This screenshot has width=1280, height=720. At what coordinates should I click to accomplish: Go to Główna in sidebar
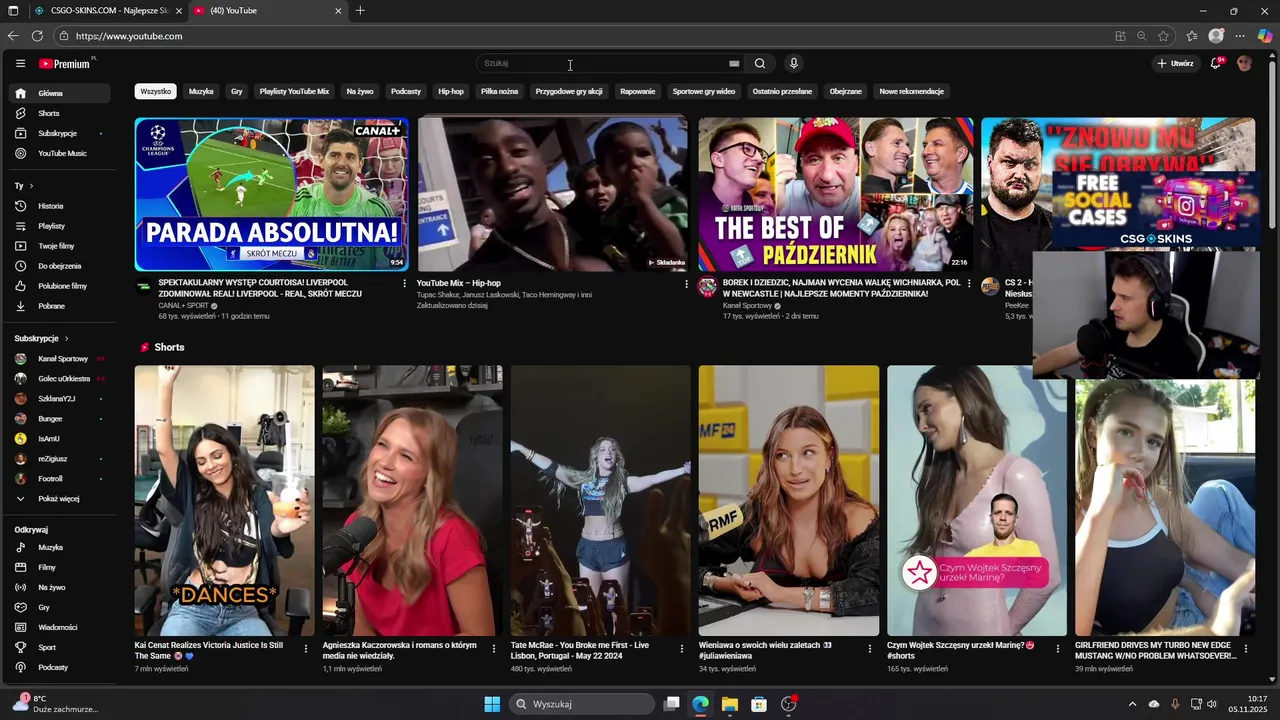[x=60, y=93]
